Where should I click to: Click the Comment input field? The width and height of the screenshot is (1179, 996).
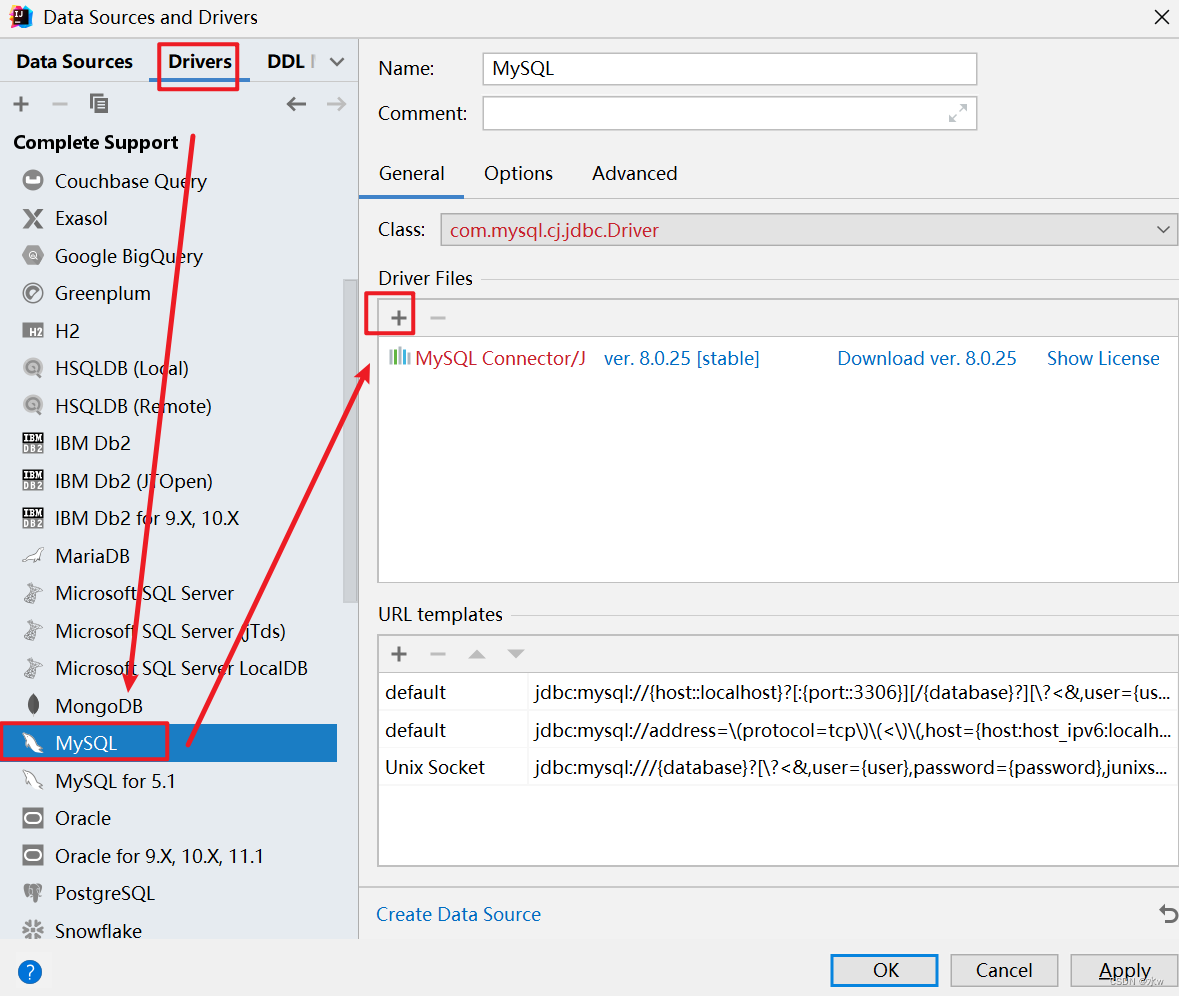[x=729, y=114]
